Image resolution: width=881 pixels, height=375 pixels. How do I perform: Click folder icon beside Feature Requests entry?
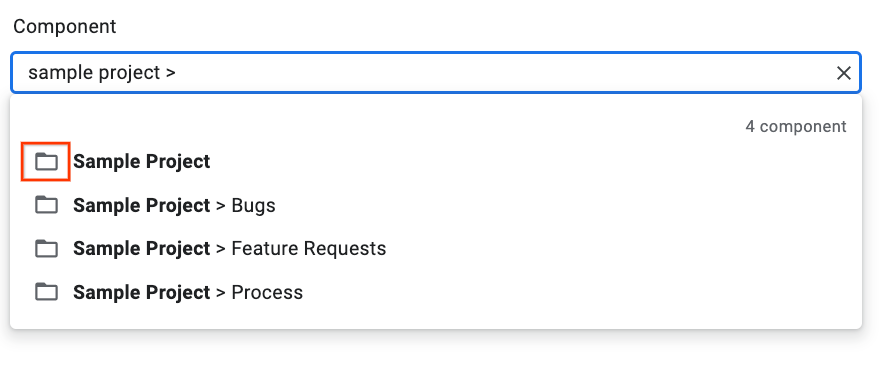click(x=46, y=249)
